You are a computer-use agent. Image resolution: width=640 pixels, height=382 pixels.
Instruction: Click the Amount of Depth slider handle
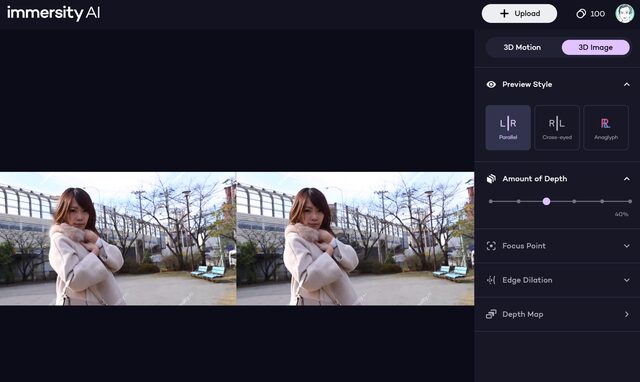point(546,201)
